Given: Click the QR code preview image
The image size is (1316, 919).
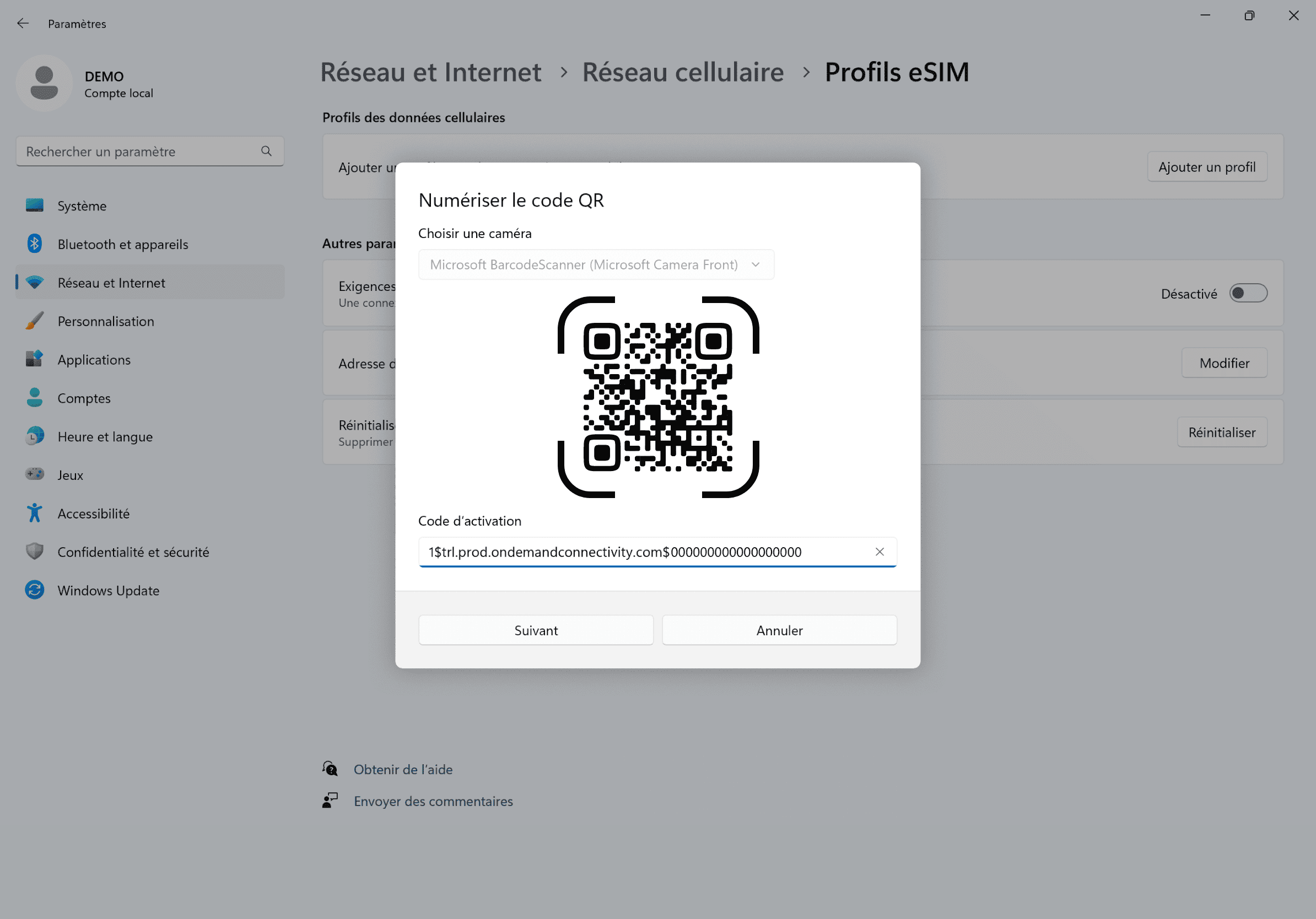Looking at the screenshot, I should pyautogui.click(x=658, y=397).
